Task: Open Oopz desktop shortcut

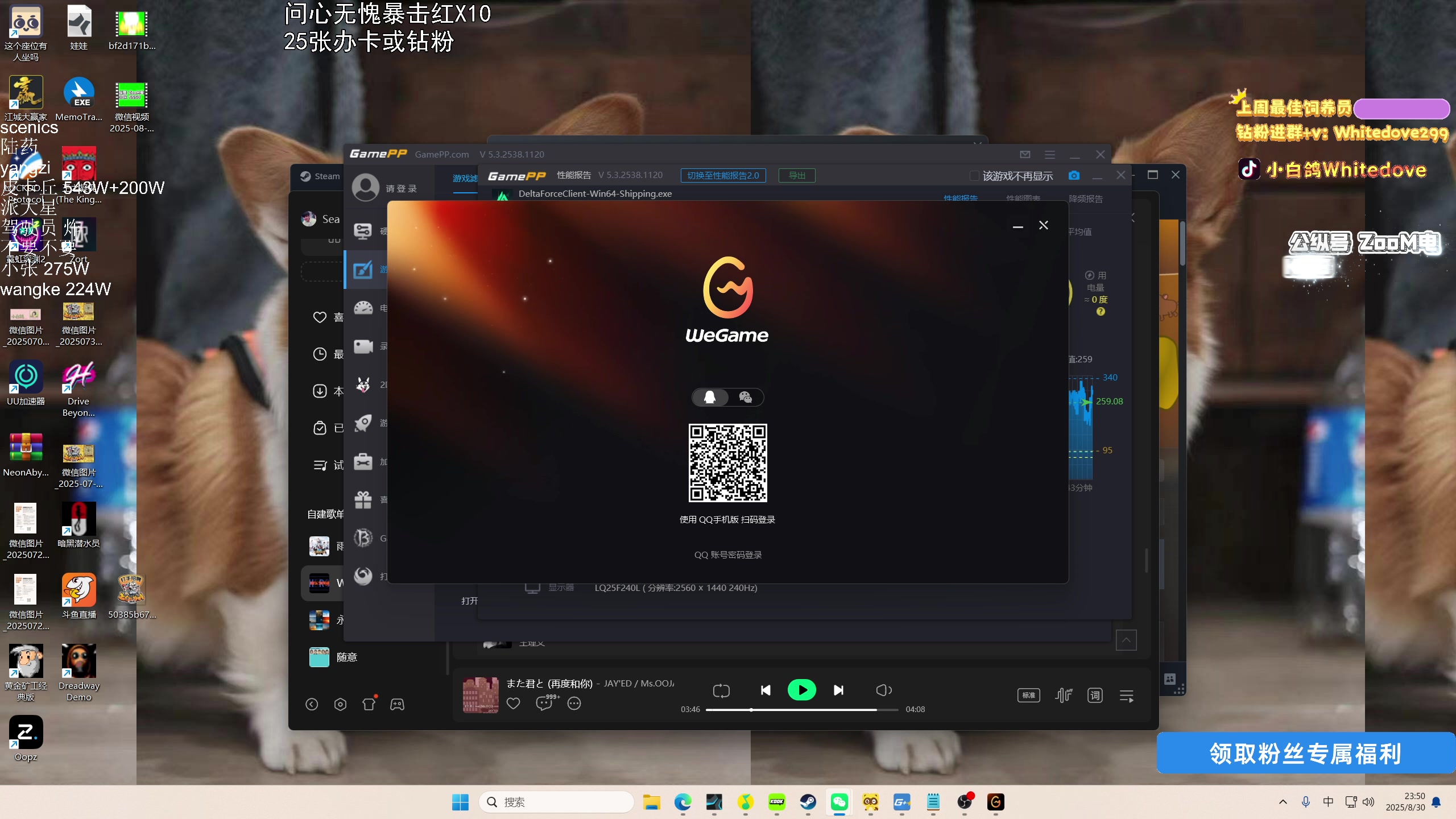Action: [26, 738]
